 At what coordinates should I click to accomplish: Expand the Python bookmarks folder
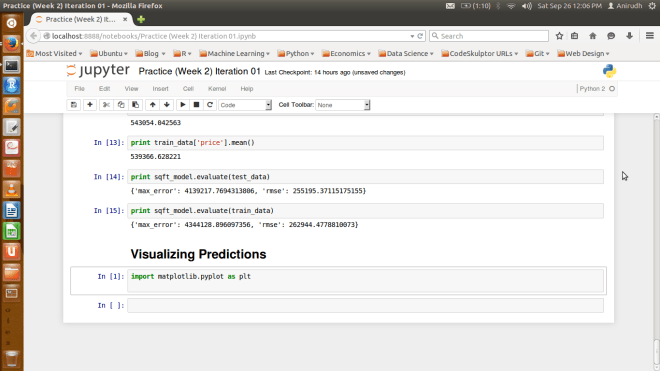point(296,53)
